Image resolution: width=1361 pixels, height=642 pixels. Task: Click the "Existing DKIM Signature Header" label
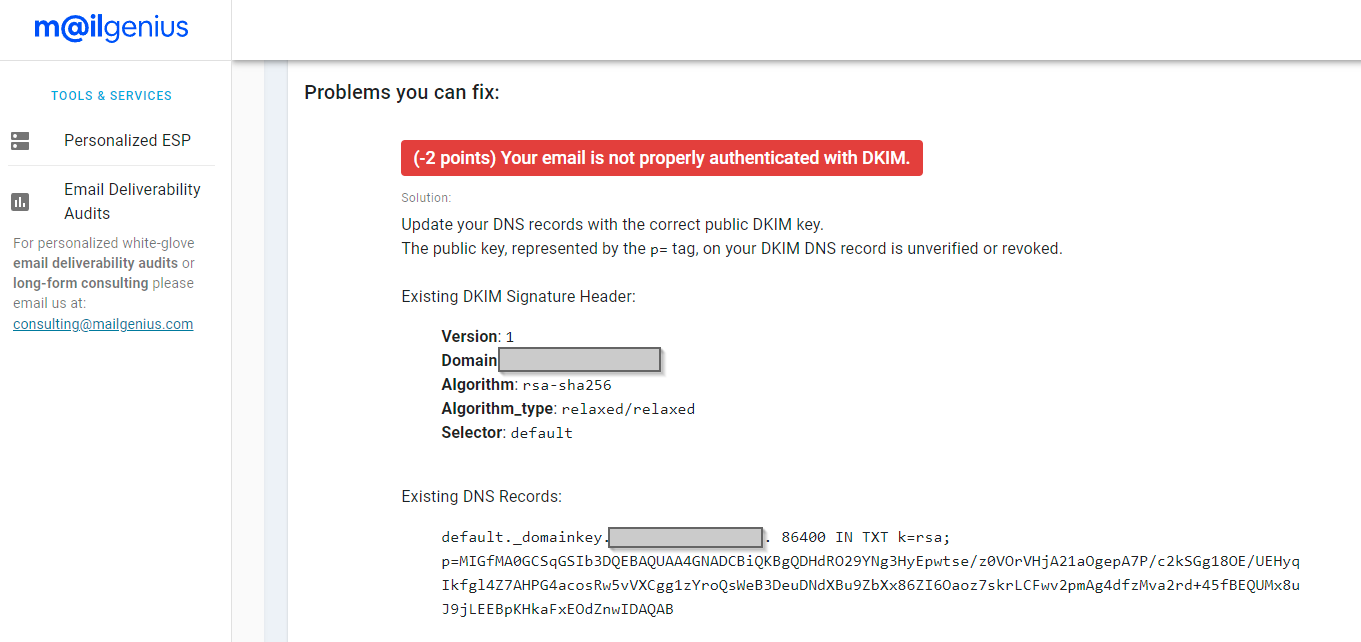pyautogui.click(x=518, y=296)
